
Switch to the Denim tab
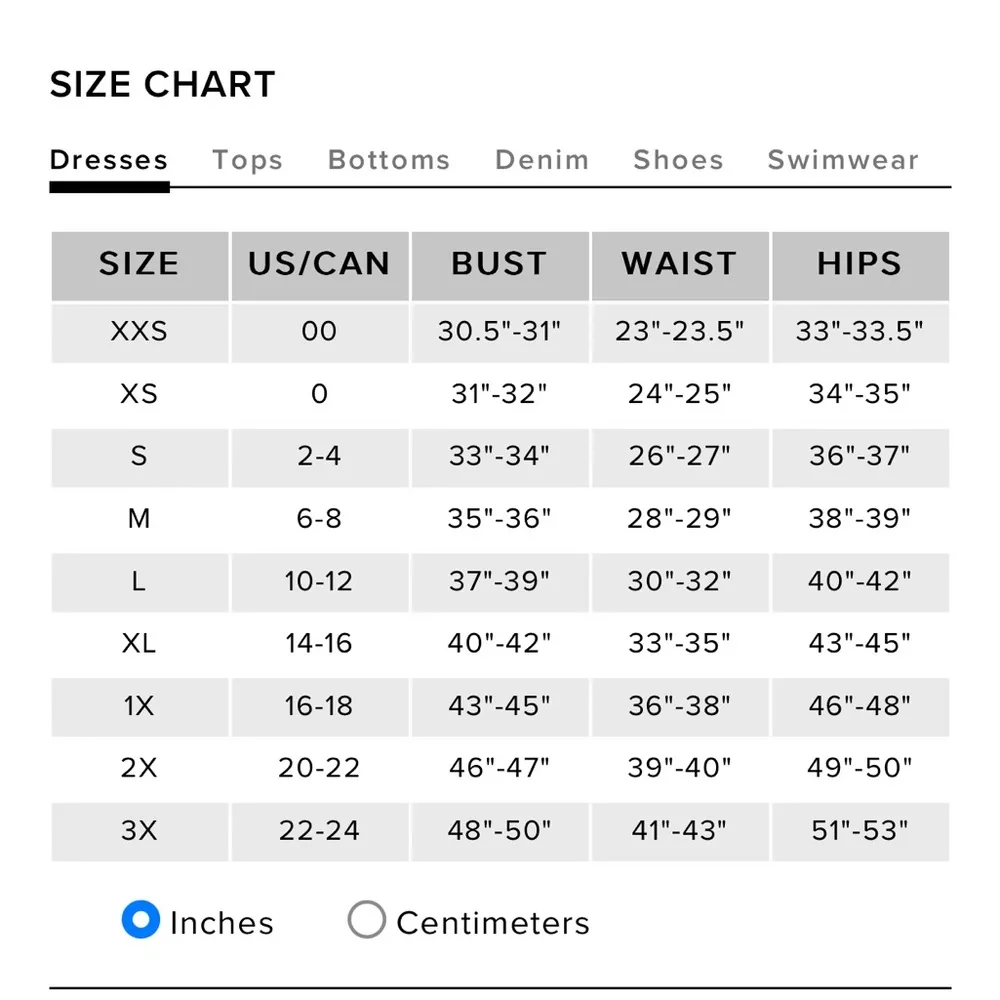click(x=542, y=161)
